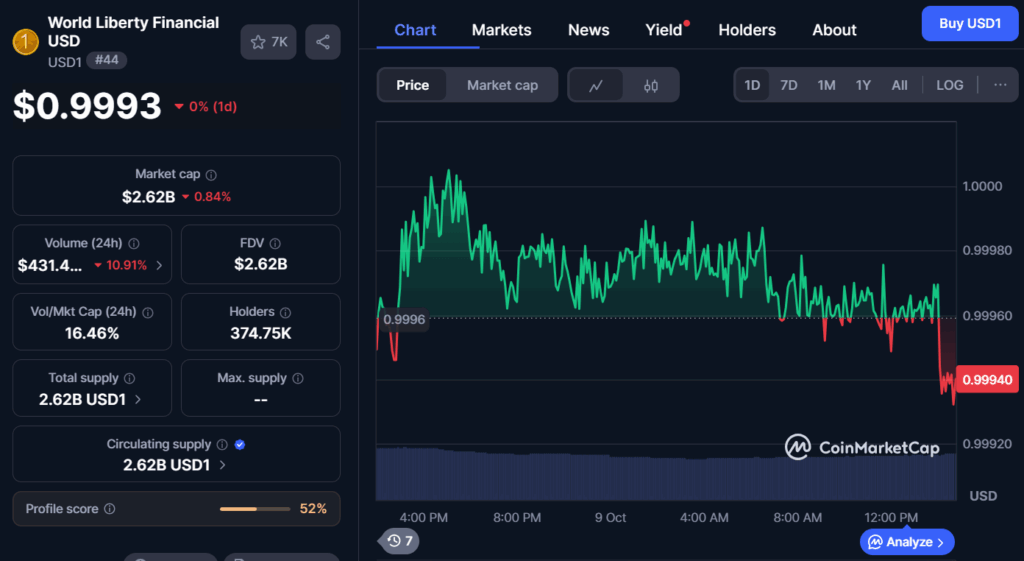Set chart range to All
This screenshot has height=561, width=1024.
(899, 86)
